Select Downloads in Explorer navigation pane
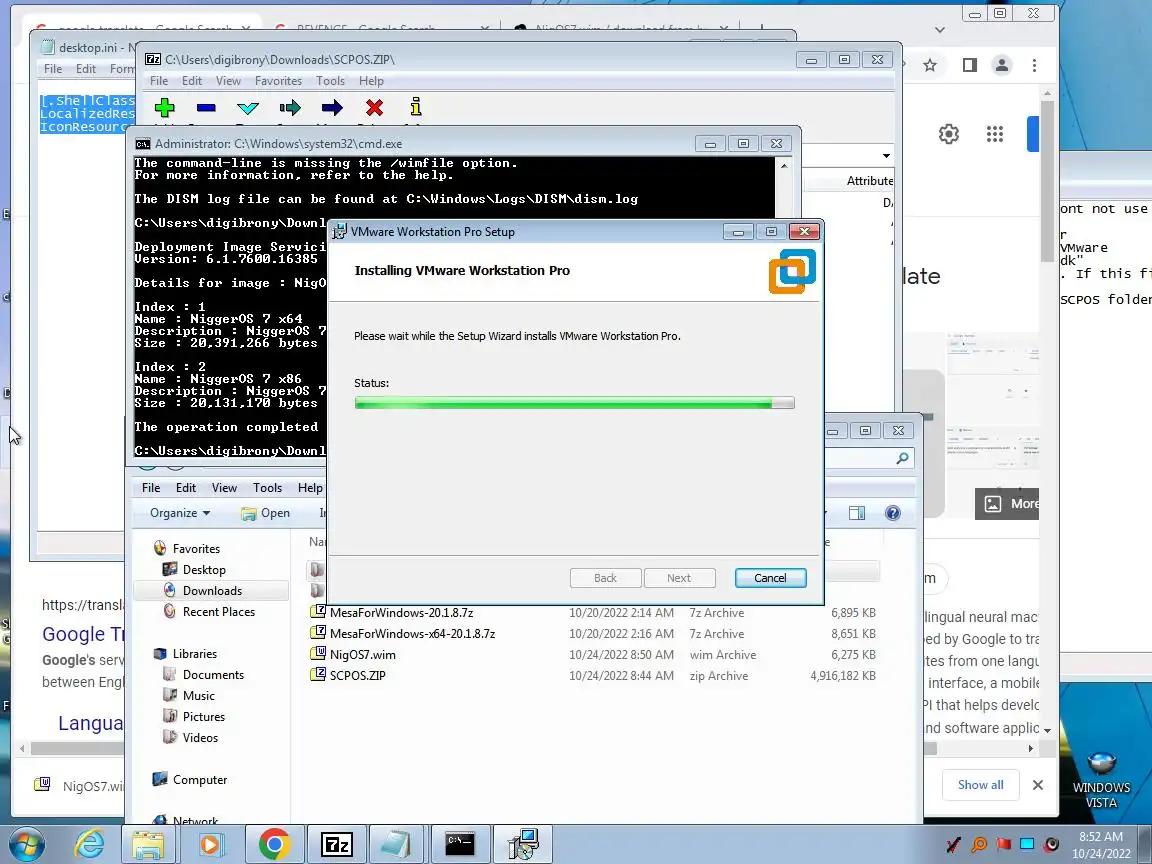 (212, 591)
